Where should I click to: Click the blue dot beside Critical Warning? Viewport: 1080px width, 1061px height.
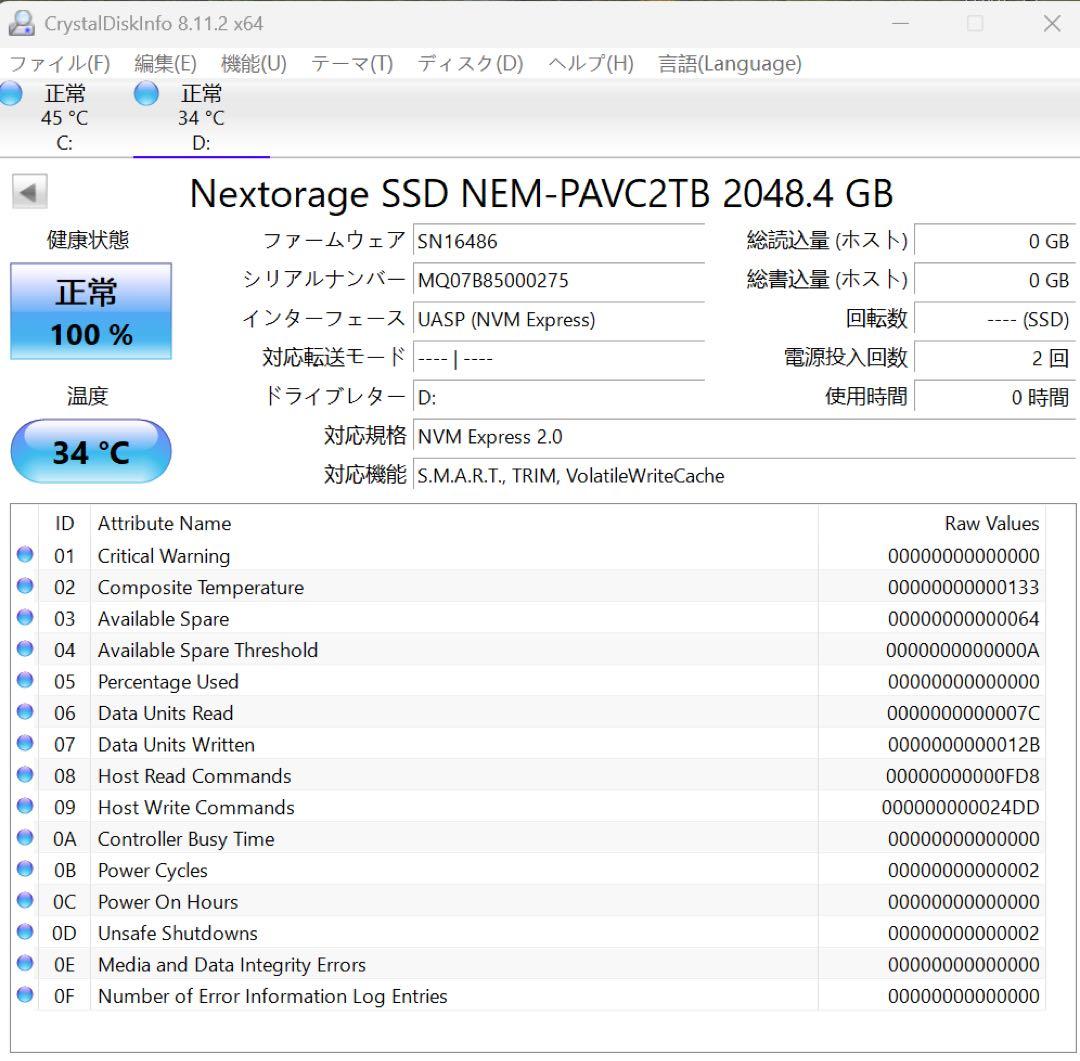click(x=24, y=556)
